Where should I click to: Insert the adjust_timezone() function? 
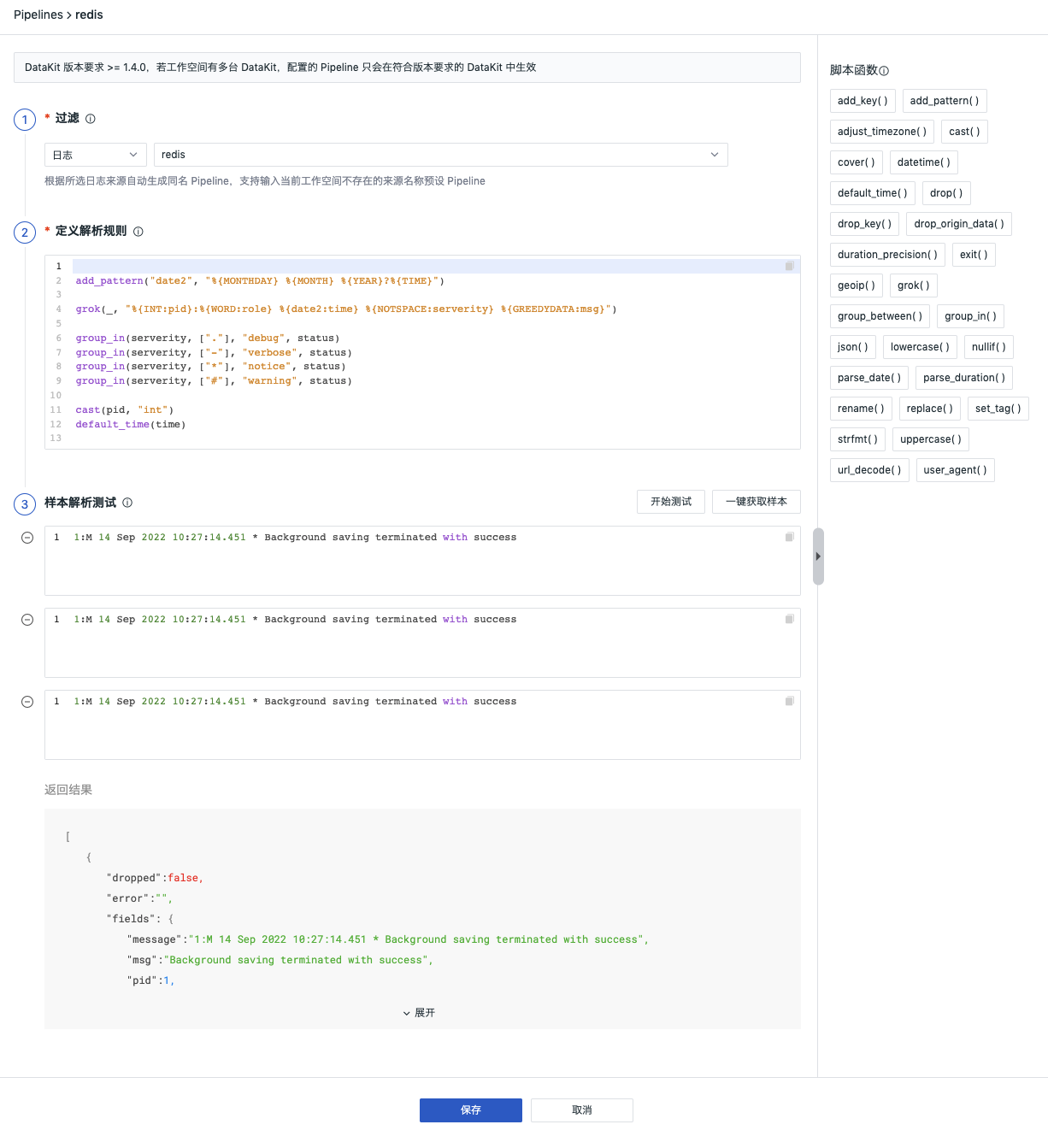(882, 132)
